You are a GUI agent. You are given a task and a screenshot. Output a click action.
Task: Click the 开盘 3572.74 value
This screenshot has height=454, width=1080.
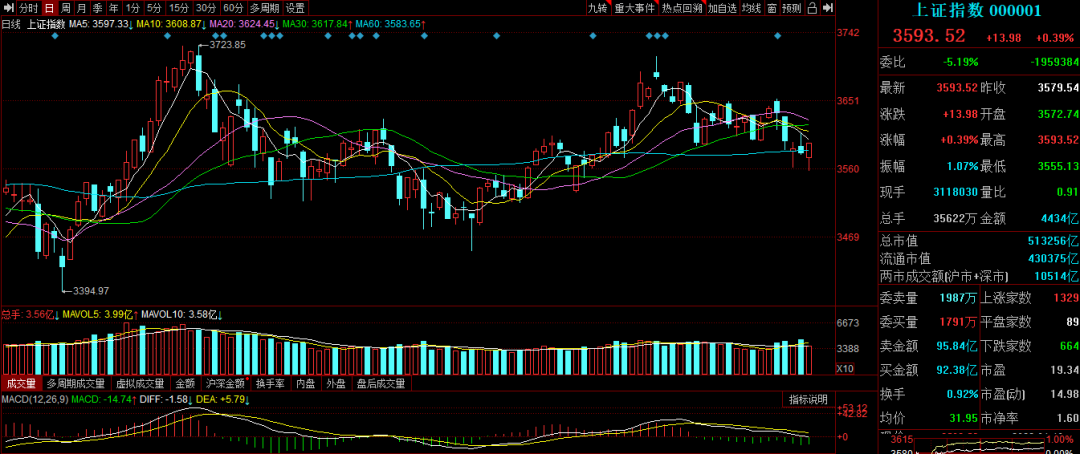click(1059, 114)
